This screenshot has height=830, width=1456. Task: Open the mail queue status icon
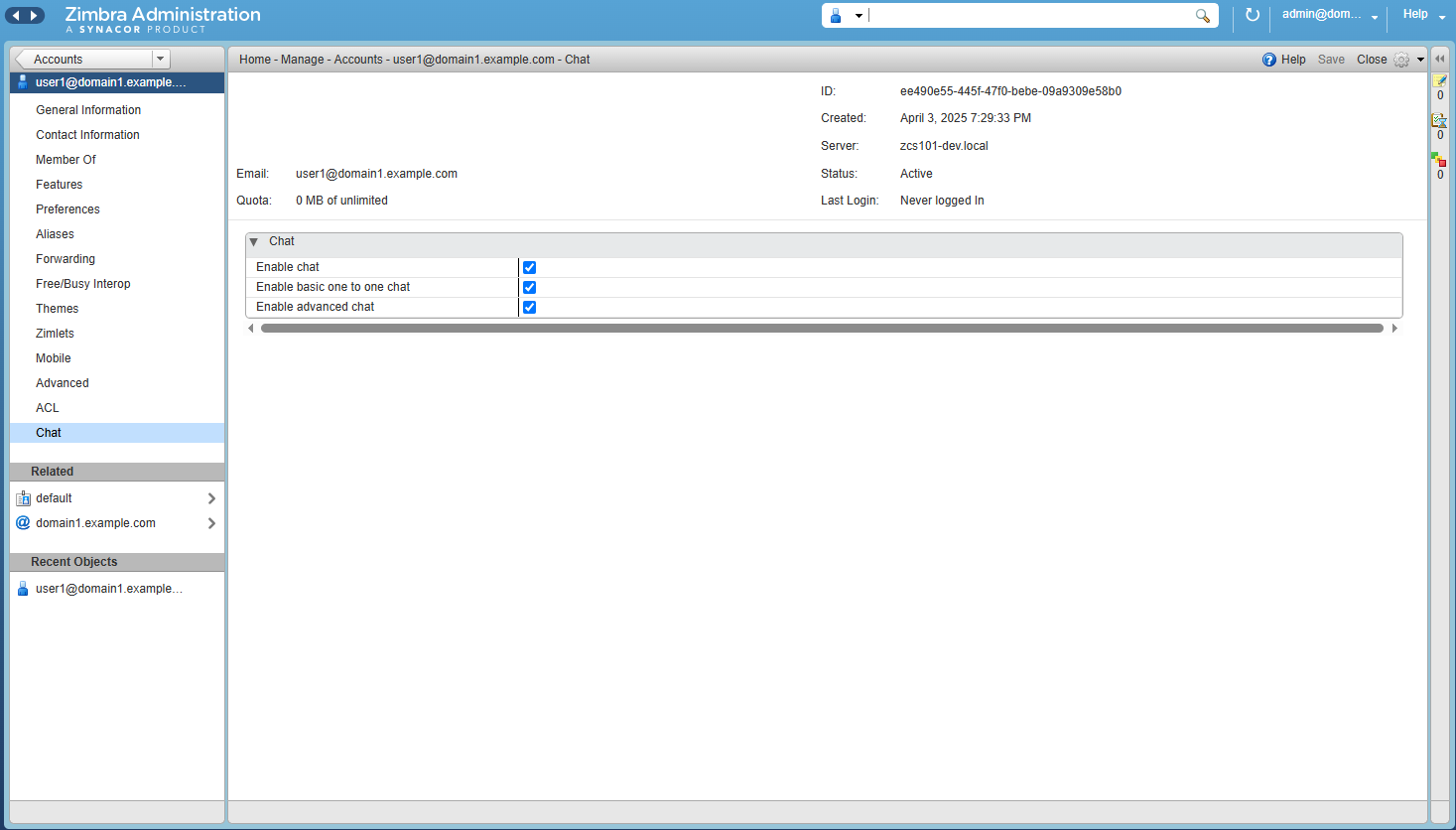click(x=1439, y=120)
